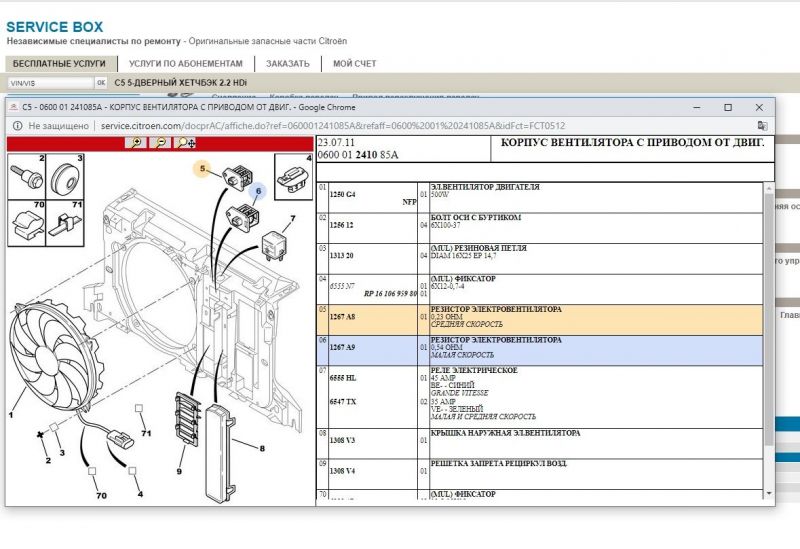Image resolution: width=800 pixels, height=549 pixels.
Task: Click the site security info icon
Action: point(17,126)
